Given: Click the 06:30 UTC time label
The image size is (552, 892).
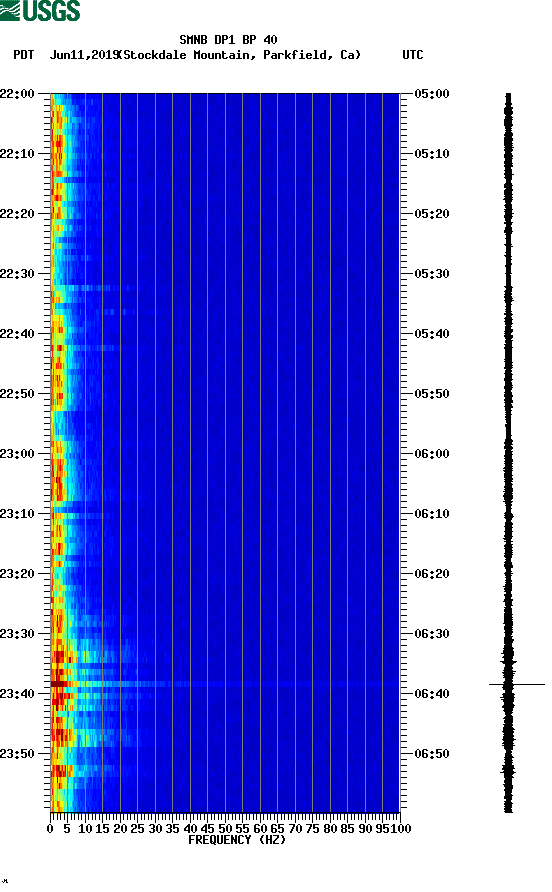Looking at the screenshot, I should coord(432,634).
